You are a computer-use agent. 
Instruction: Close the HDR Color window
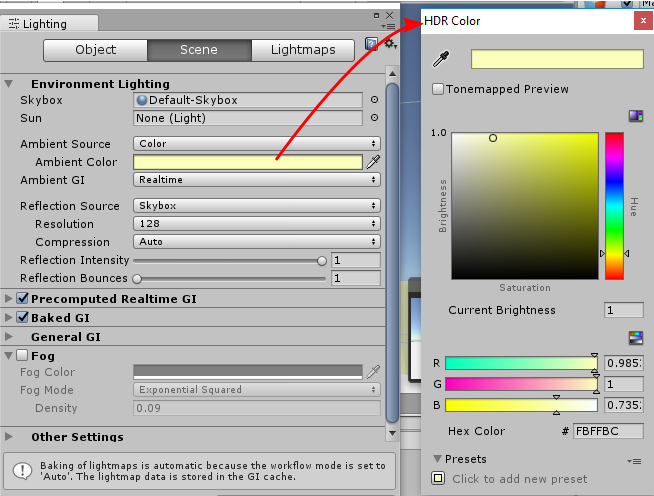643,20
